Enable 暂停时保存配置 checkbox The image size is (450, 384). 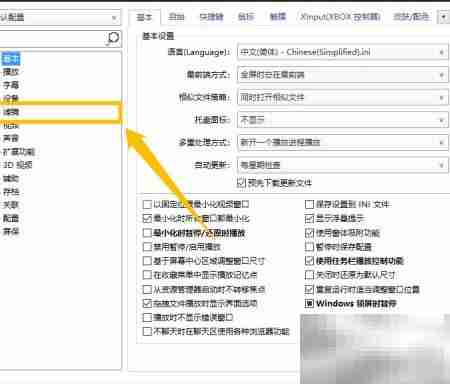[x=309, y=247]
